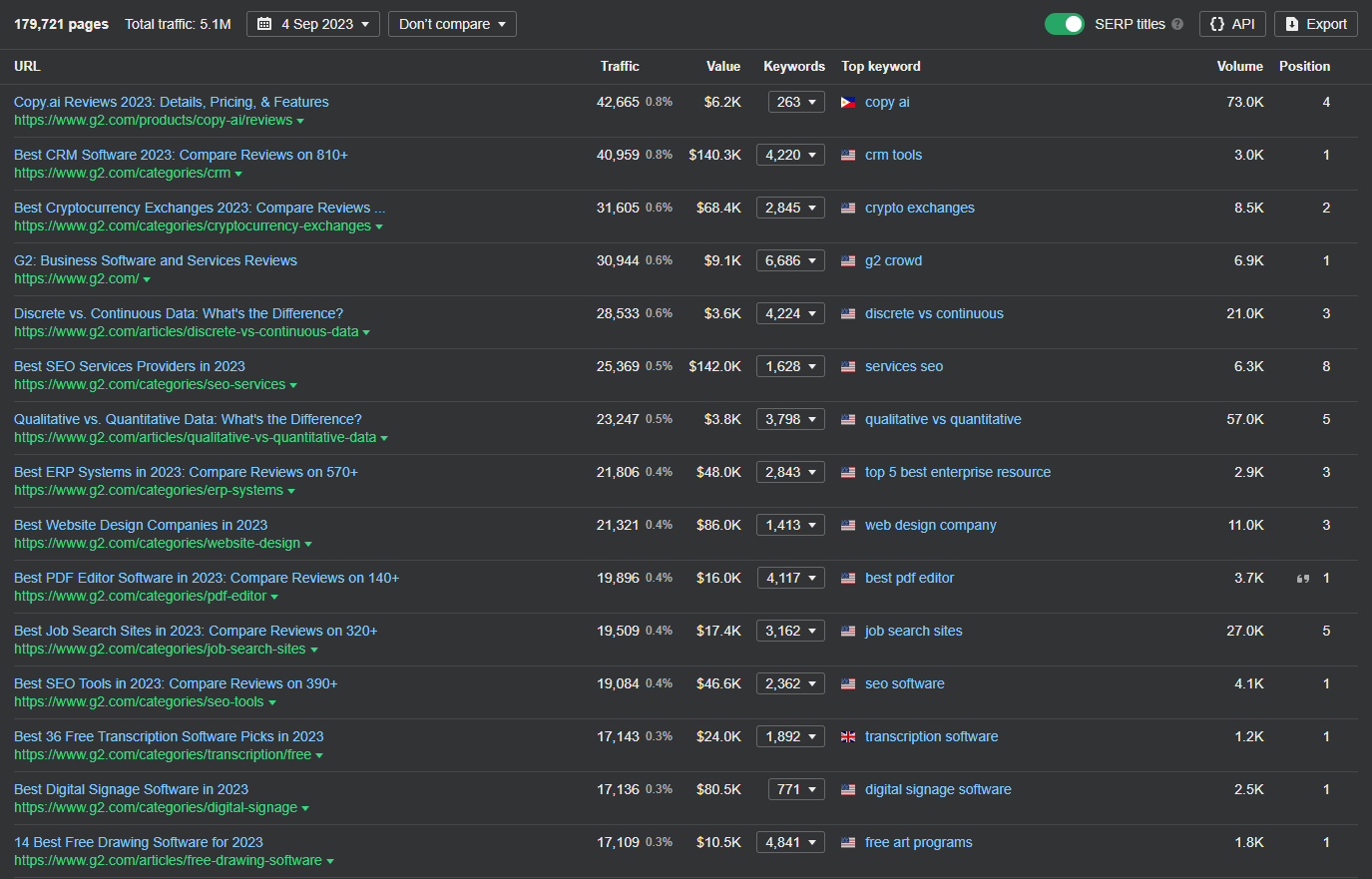
Task: Click the Philippines flag beside copy ai
Action: pos(848,102)
